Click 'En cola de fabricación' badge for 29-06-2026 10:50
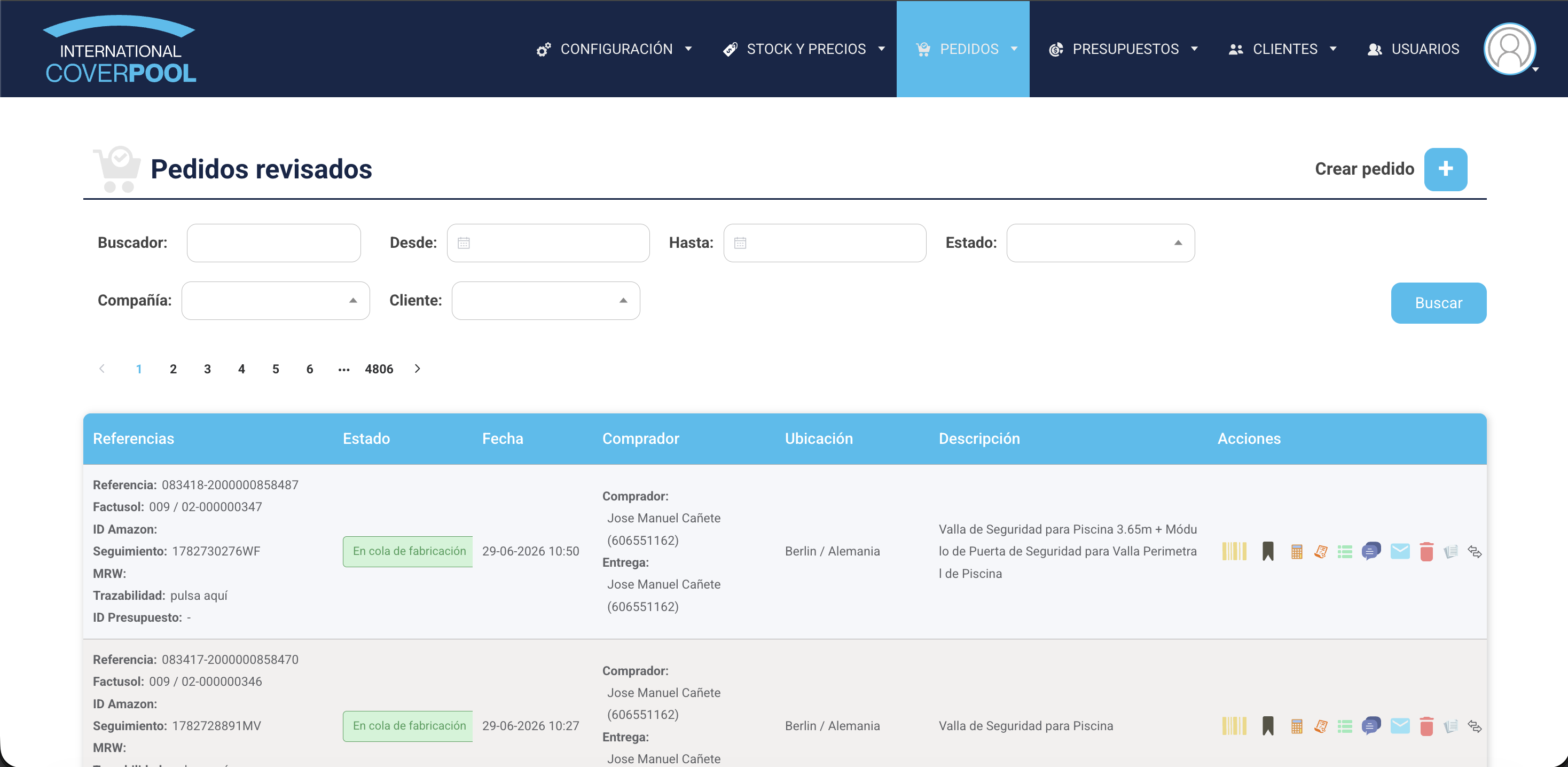The height and width of the screenshot is (767, 1568). 408,552
